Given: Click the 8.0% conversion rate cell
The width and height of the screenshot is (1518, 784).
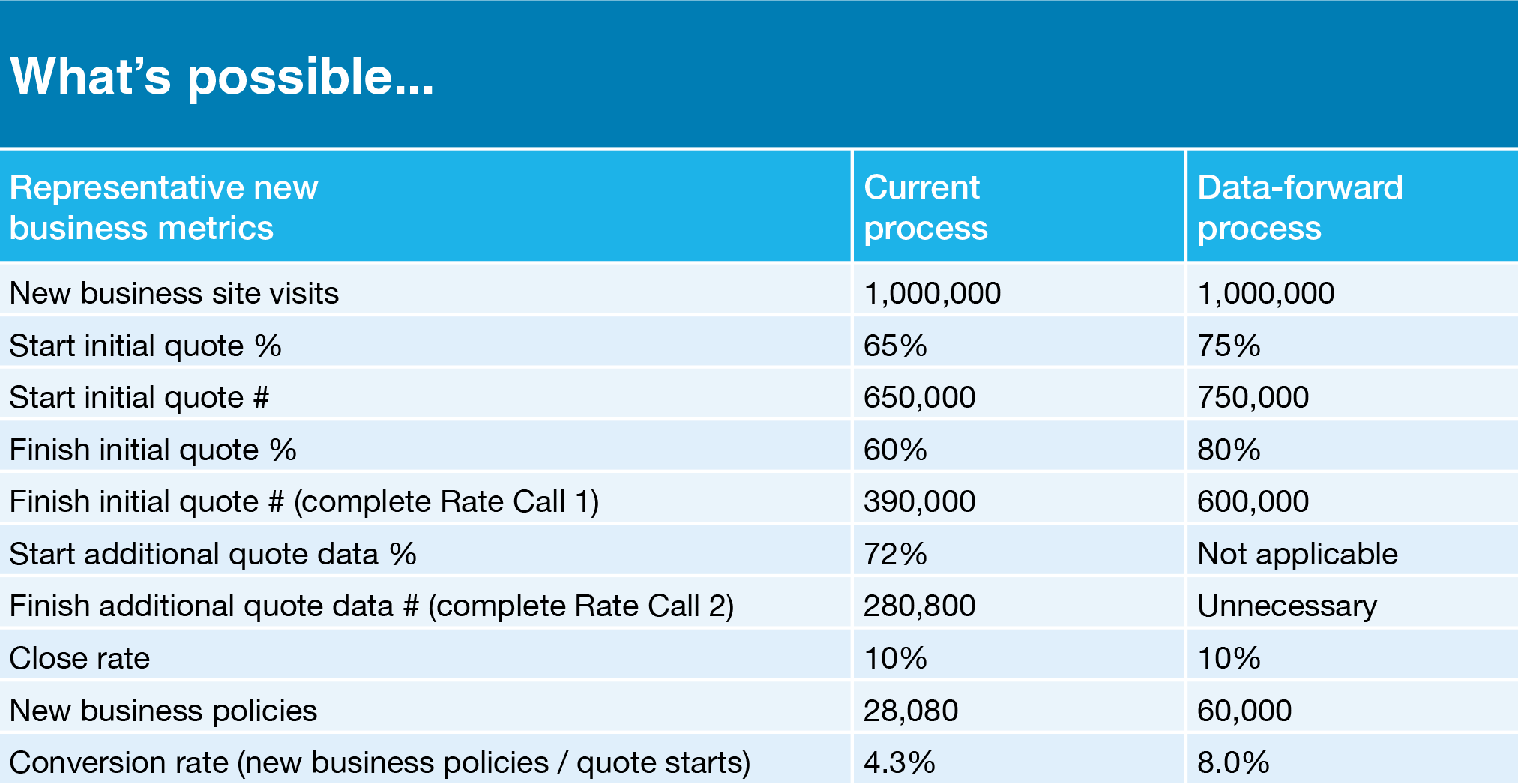Looking at the screenshot, I should pyautogui.click(x=1232, y=762).
